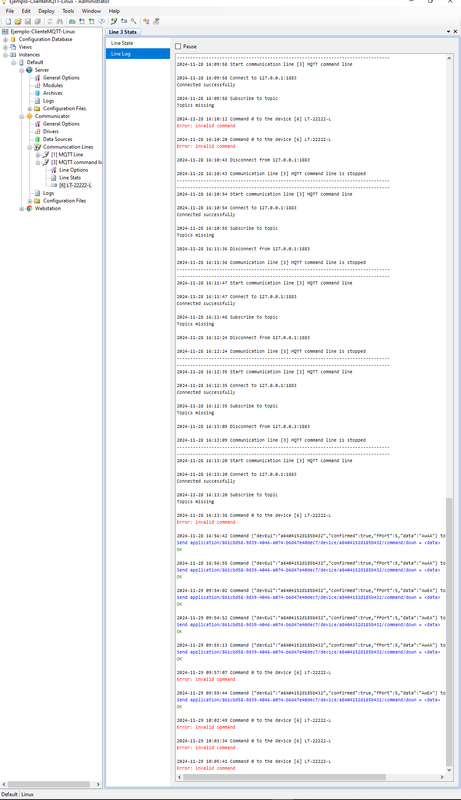Click the New project toolbar icon

point(8,21)
